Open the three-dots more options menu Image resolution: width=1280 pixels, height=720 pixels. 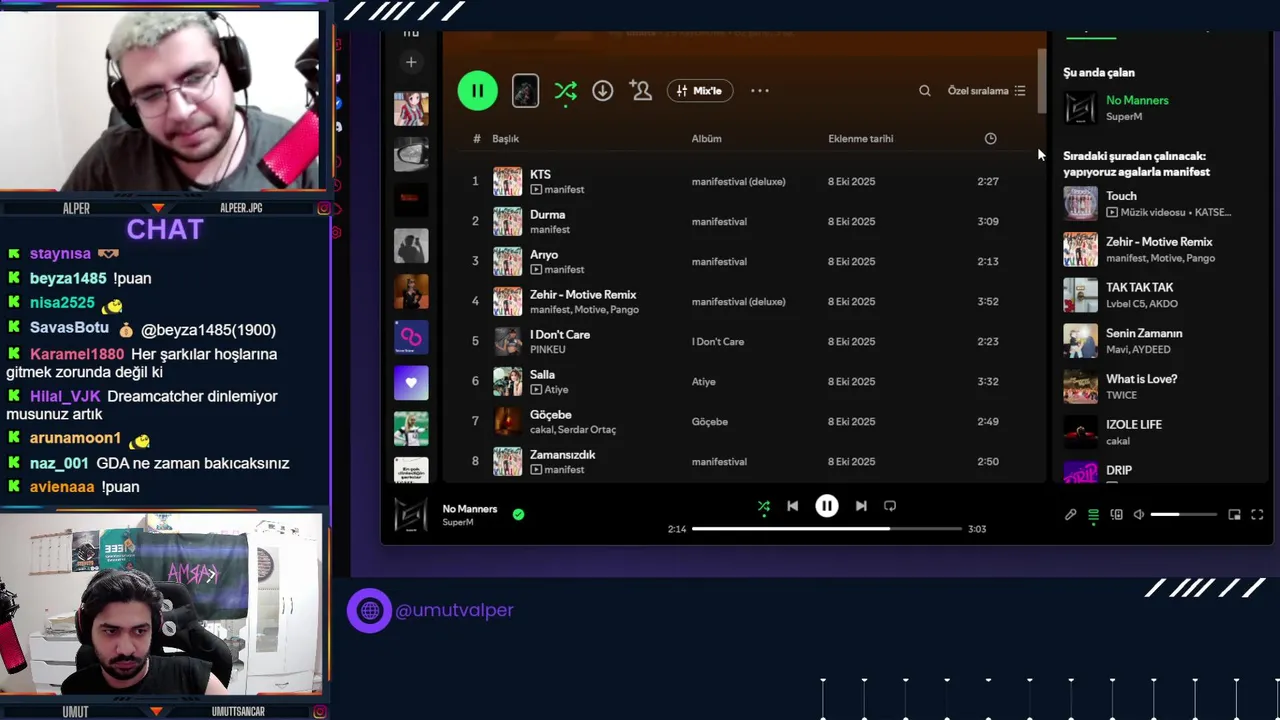[760, 91]
